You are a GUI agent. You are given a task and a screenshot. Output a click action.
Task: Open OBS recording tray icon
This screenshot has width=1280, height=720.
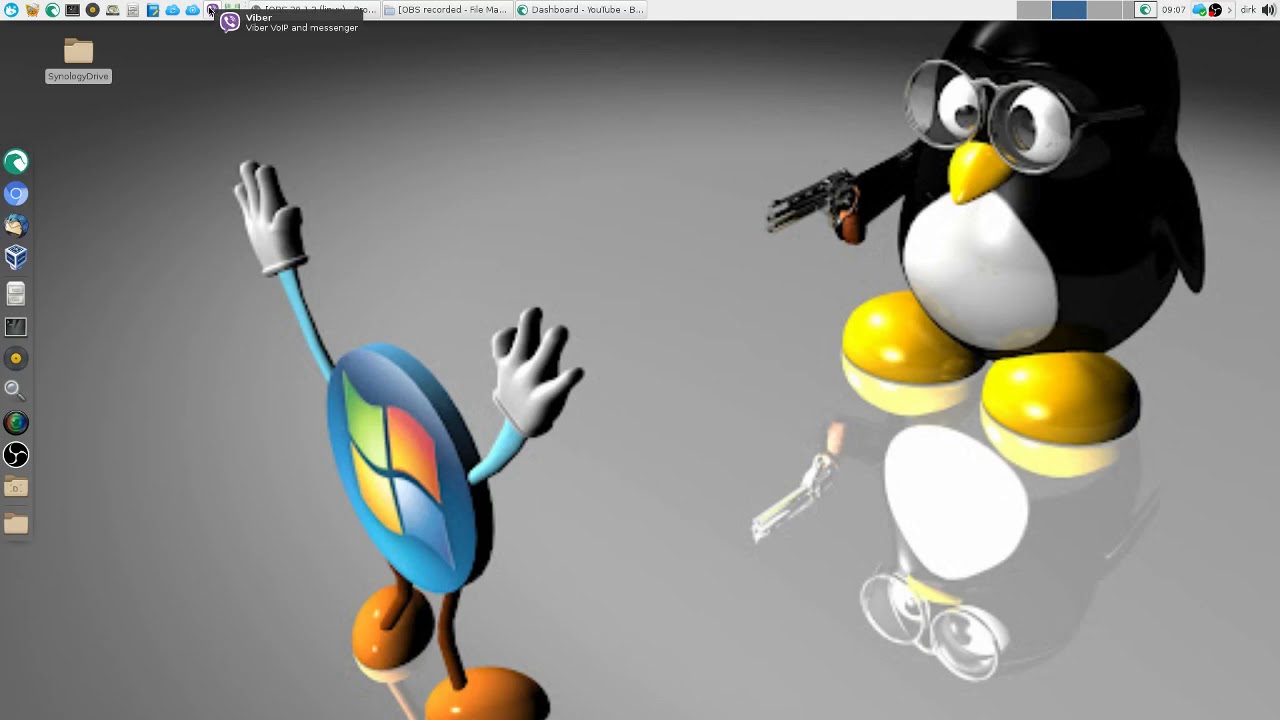click(1215, 10)
